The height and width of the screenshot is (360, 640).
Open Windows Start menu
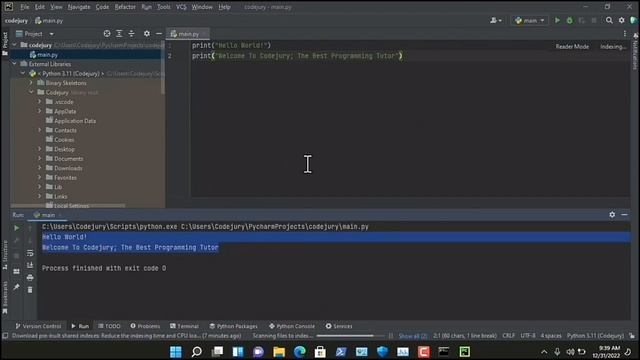(176, 351)
